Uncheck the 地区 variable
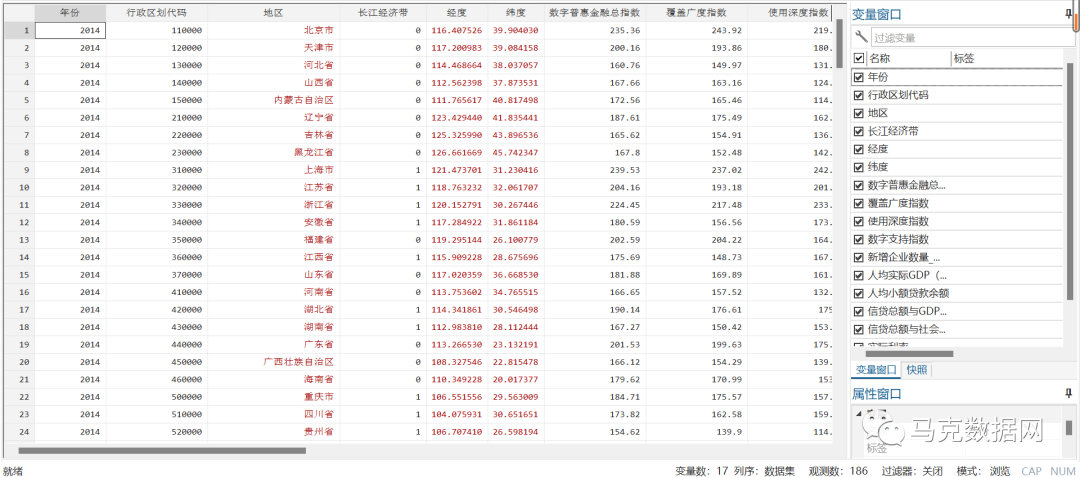 [x=858, y=112]
